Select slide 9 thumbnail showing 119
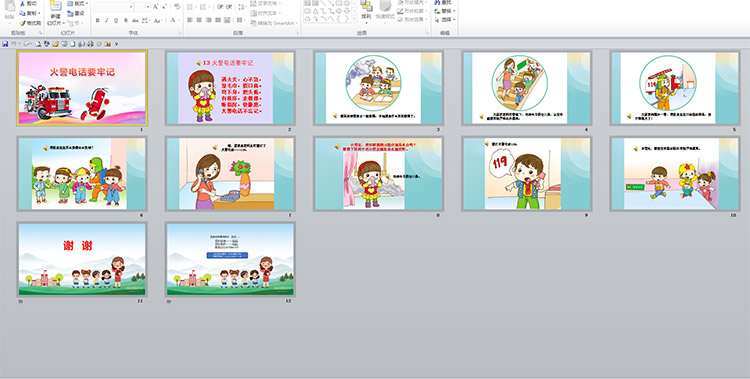The image size is (750, 379). 527,174
